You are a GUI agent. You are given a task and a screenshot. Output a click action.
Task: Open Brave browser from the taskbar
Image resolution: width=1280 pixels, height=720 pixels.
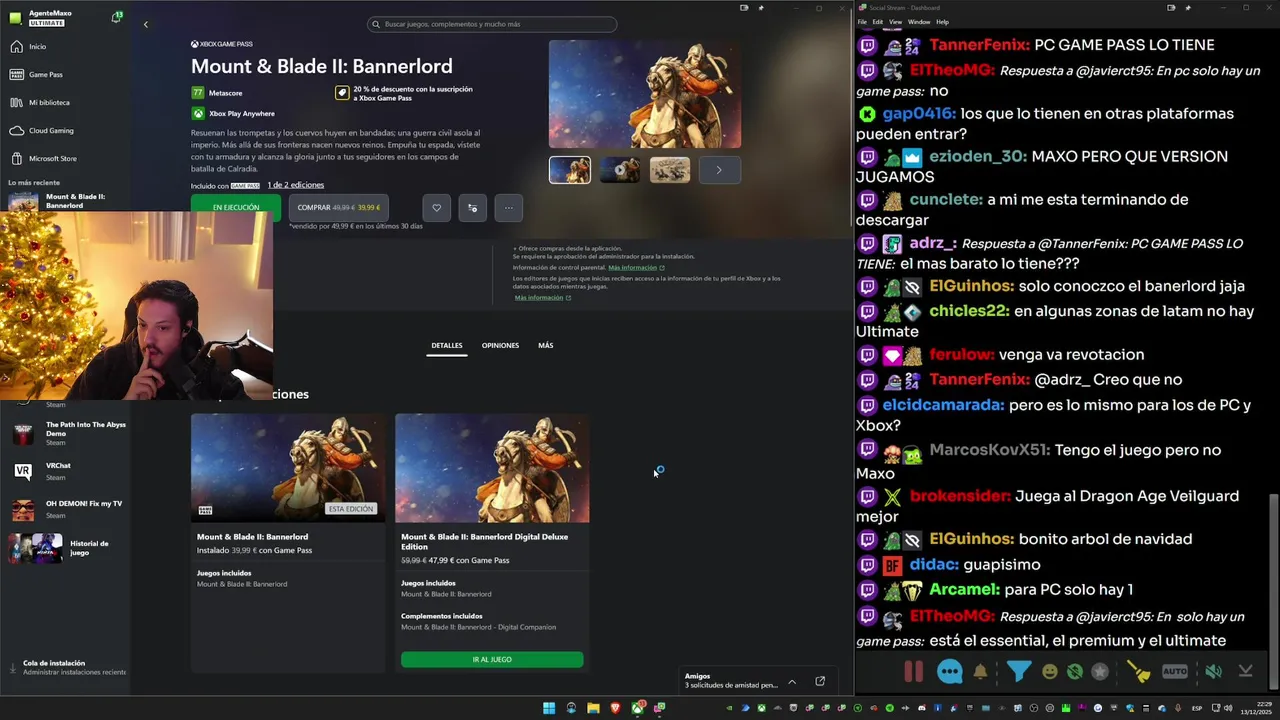615,708
